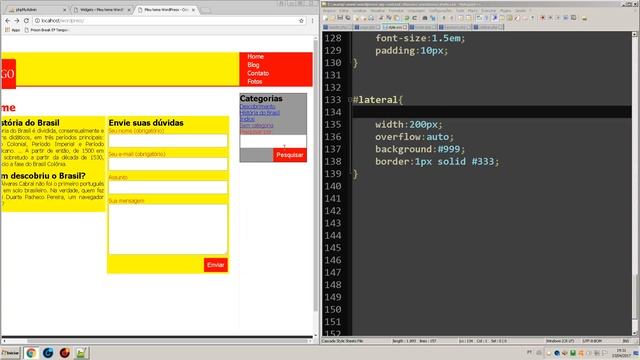Click the Sua mensagem text area
640x360 pixels.
point(168,229)
